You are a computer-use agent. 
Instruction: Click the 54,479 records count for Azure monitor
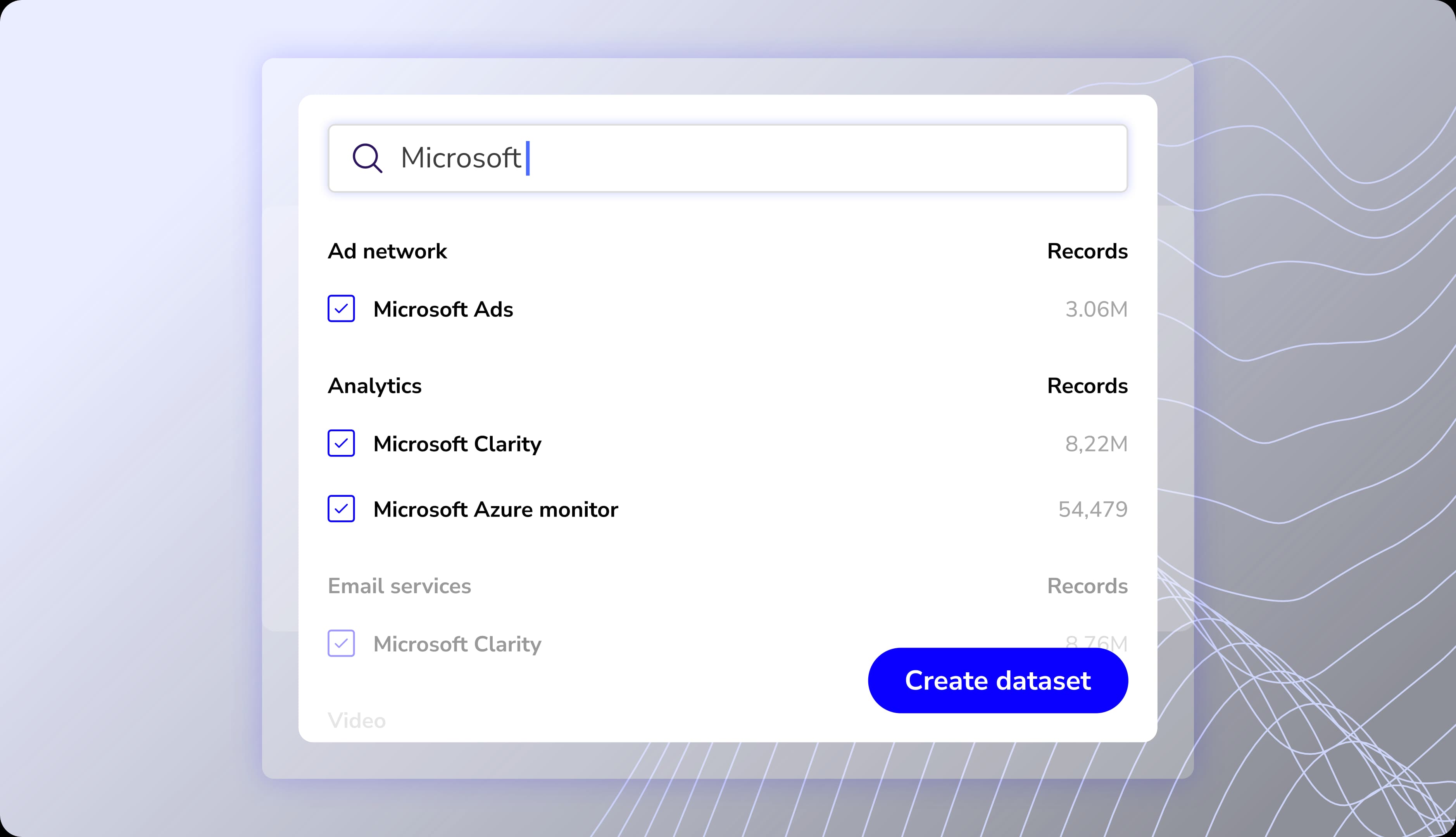click(x=1092, y=509)
